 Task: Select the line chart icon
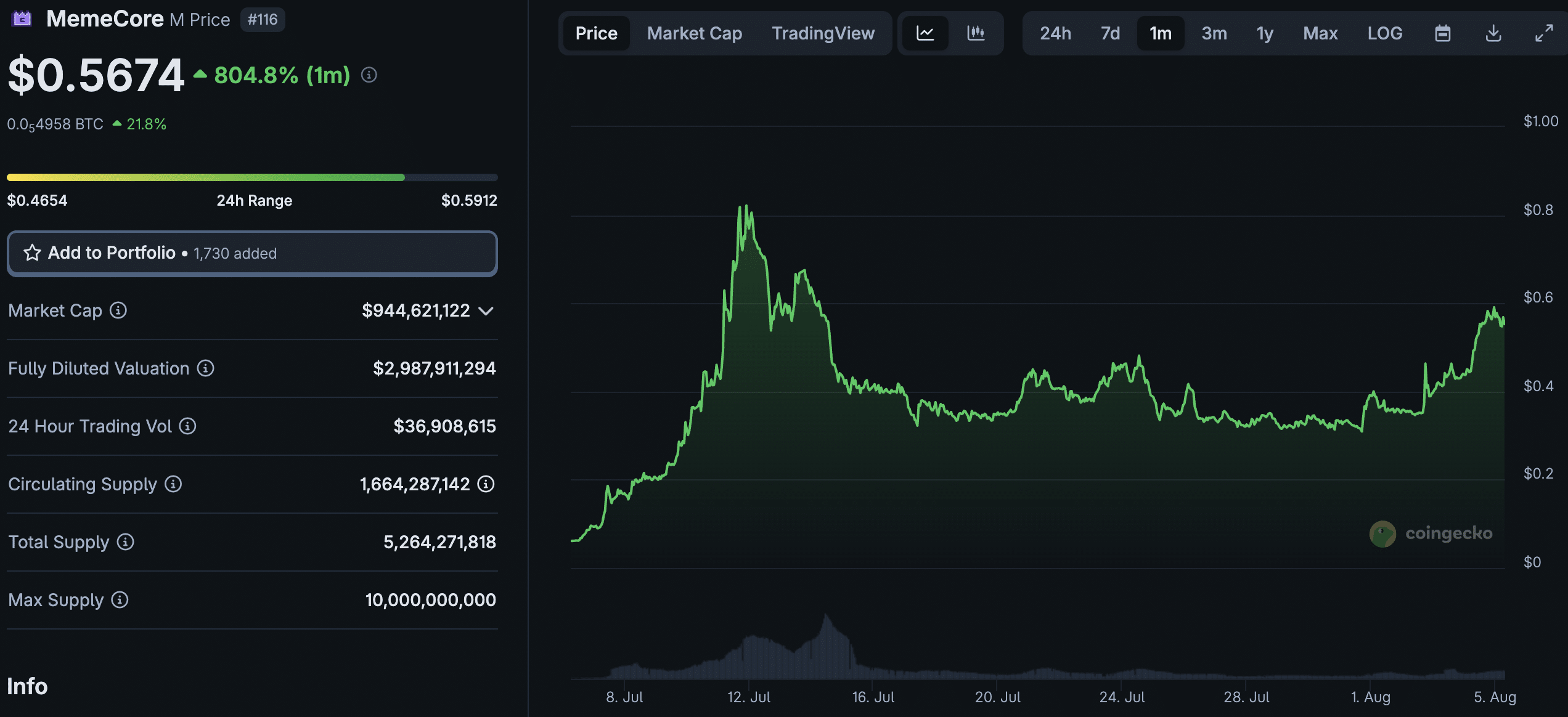(926, 33)
